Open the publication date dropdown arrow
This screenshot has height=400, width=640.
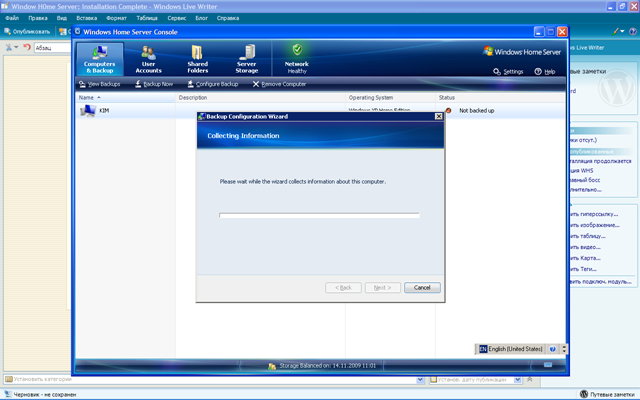point(518,380)
